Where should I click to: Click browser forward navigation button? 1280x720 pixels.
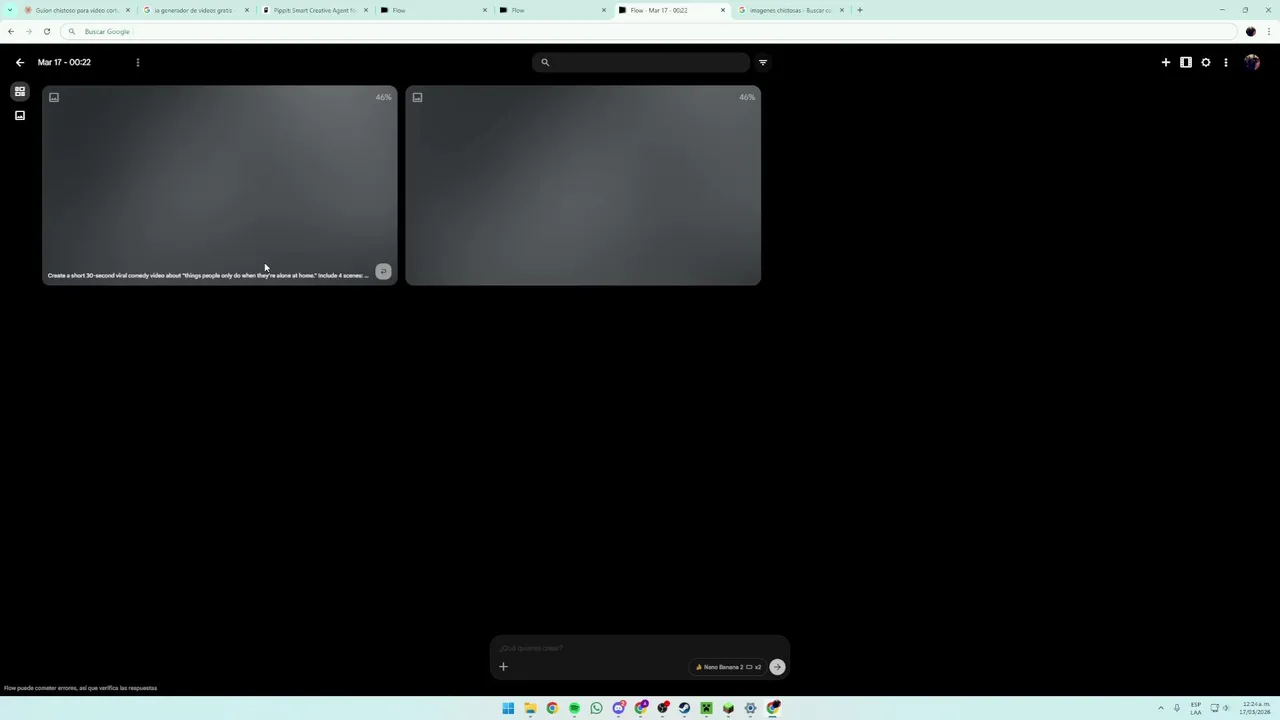click(28, 31)
